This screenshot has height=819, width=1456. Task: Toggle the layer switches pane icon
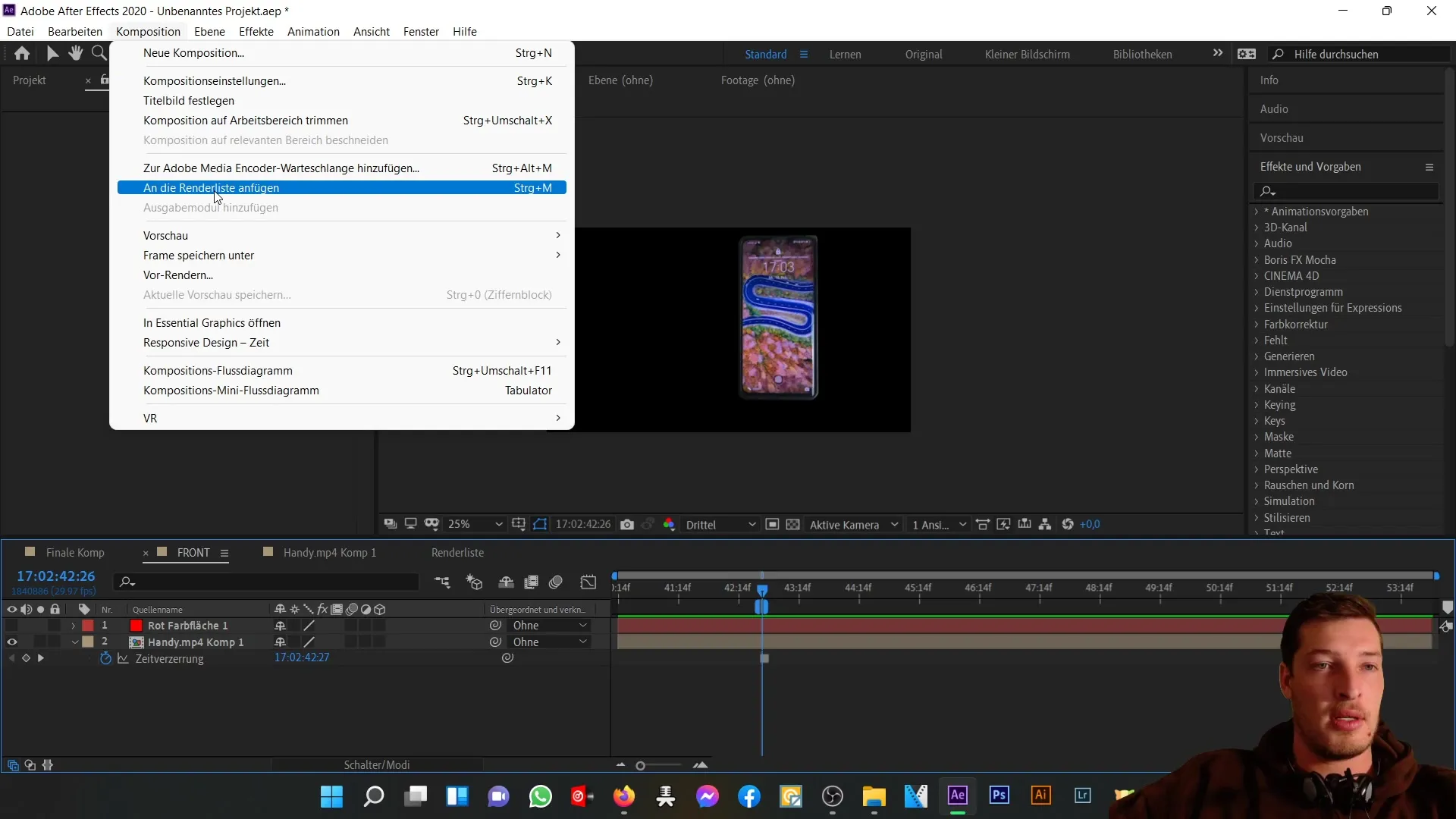pos(13,765)
